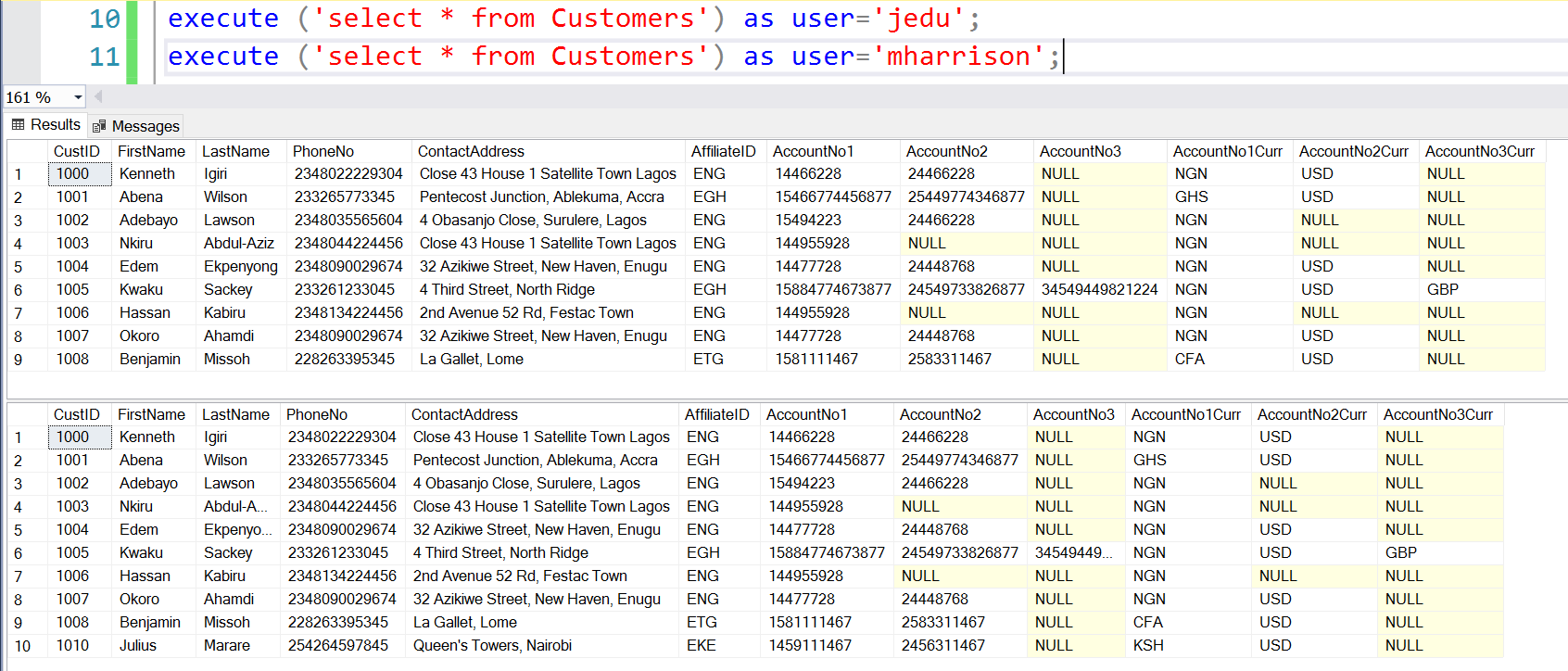Viewport: 1568px width, 671px height.
Task: Click 34549449821224 cell in top grid
Action: click(x=1099, y=289)
